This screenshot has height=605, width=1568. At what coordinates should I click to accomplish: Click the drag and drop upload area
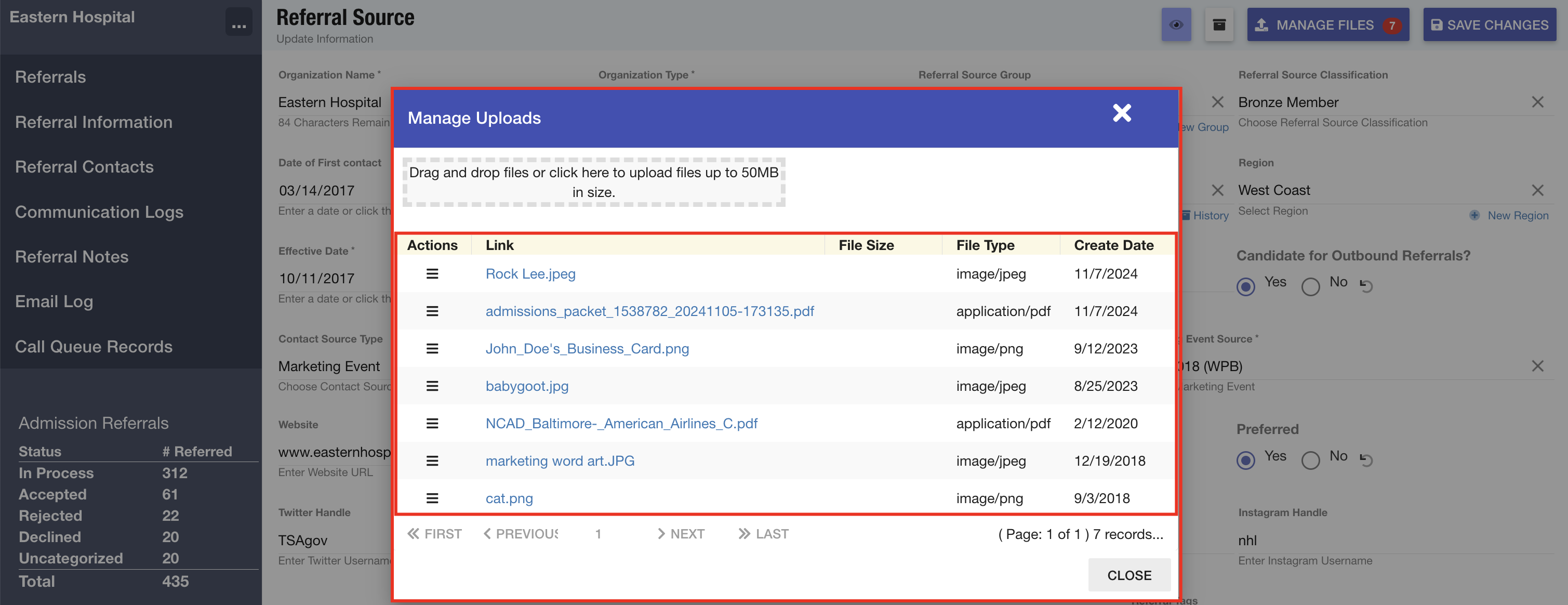coord(593,182)
